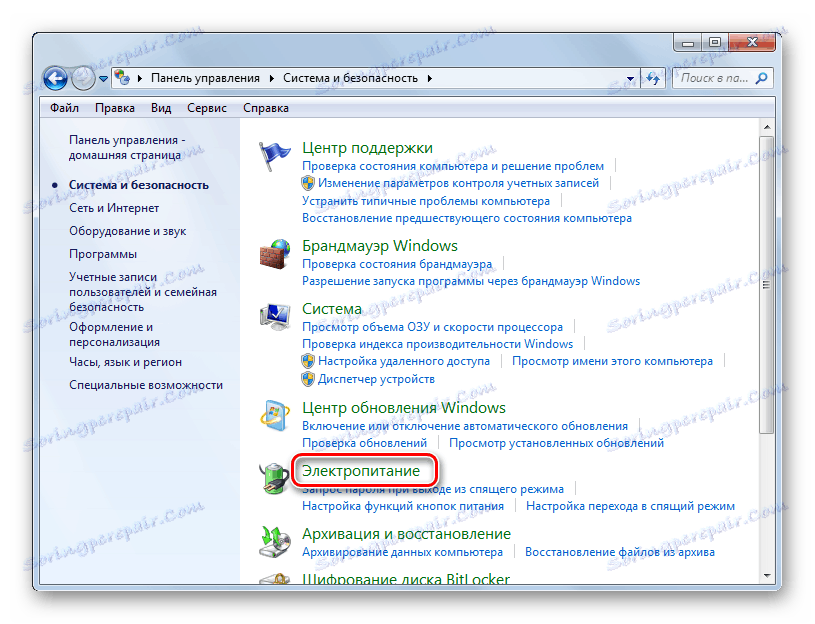Open the address bar history dropdown
815x624 pixels.
(x=630, y=79)
